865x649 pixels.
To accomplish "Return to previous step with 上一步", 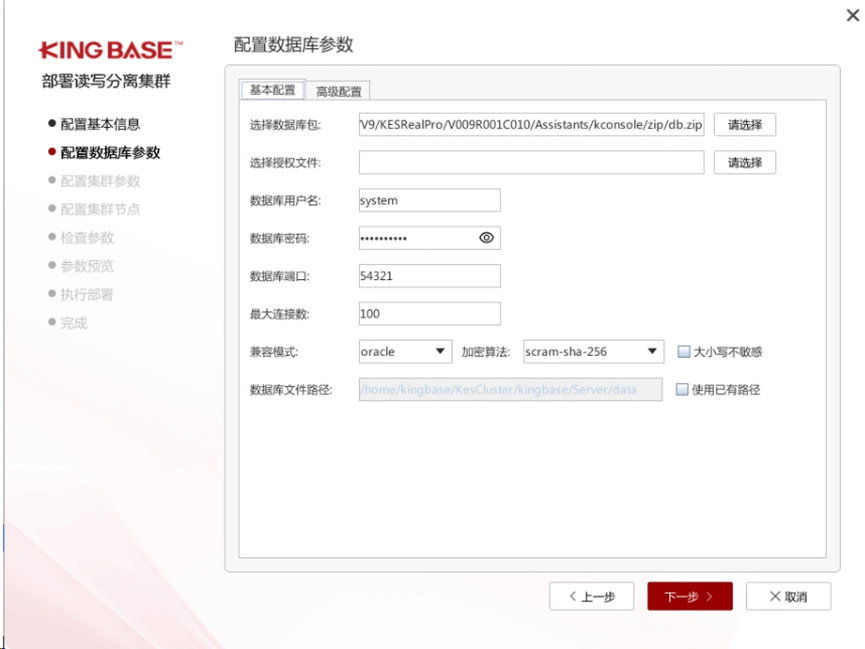I will (x=591, y=596).
